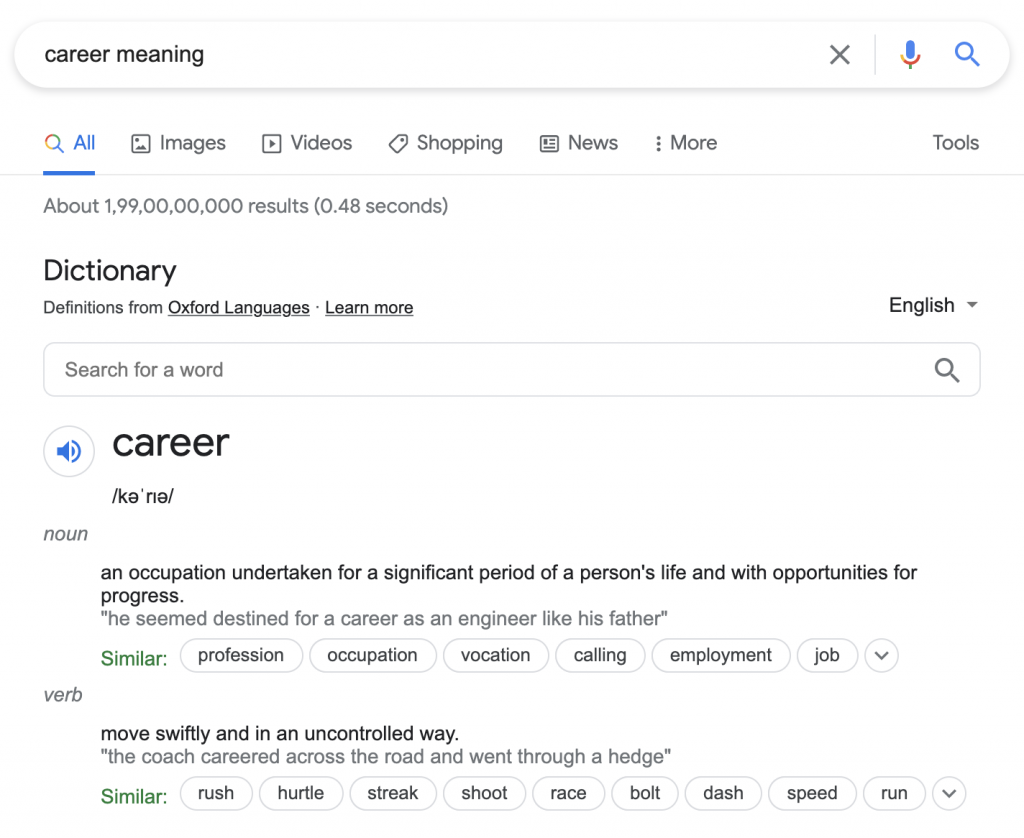Click the Learn more link
The image size is (1024, 838).
(x=368, y=307)
